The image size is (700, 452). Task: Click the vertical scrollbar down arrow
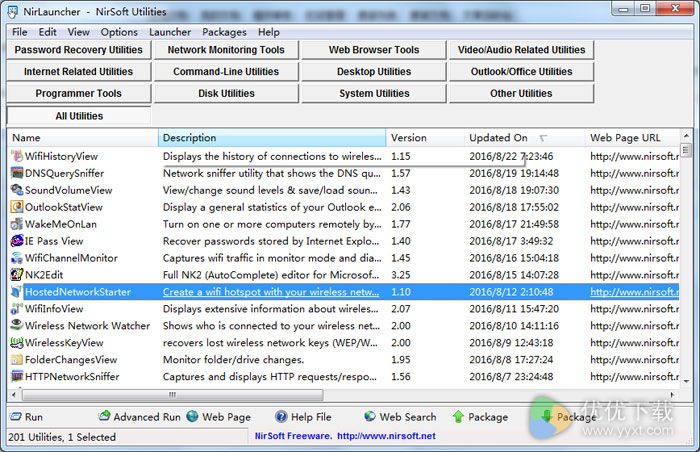click(686, 381)
